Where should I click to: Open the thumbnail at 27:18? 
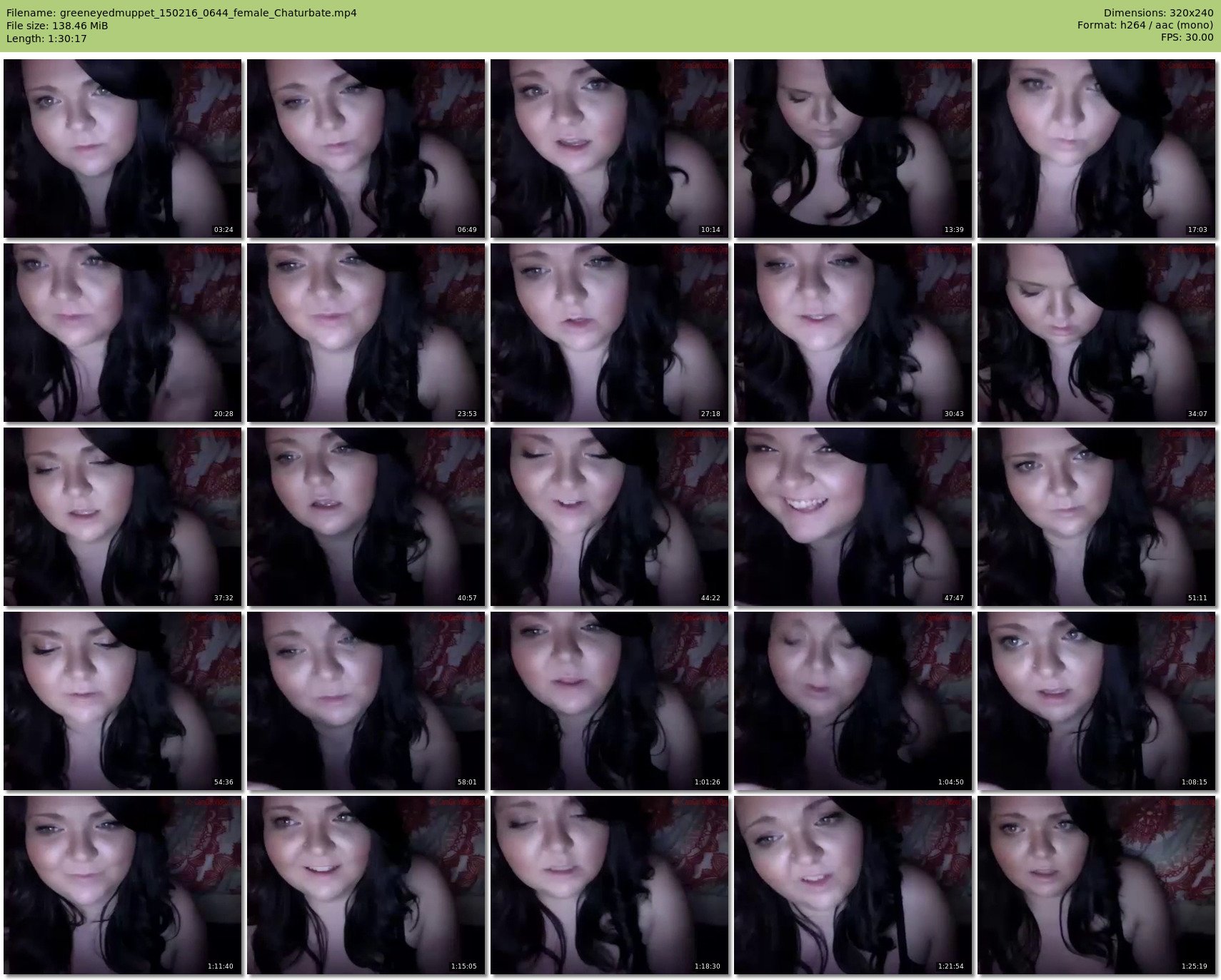(x=609, y=333)
